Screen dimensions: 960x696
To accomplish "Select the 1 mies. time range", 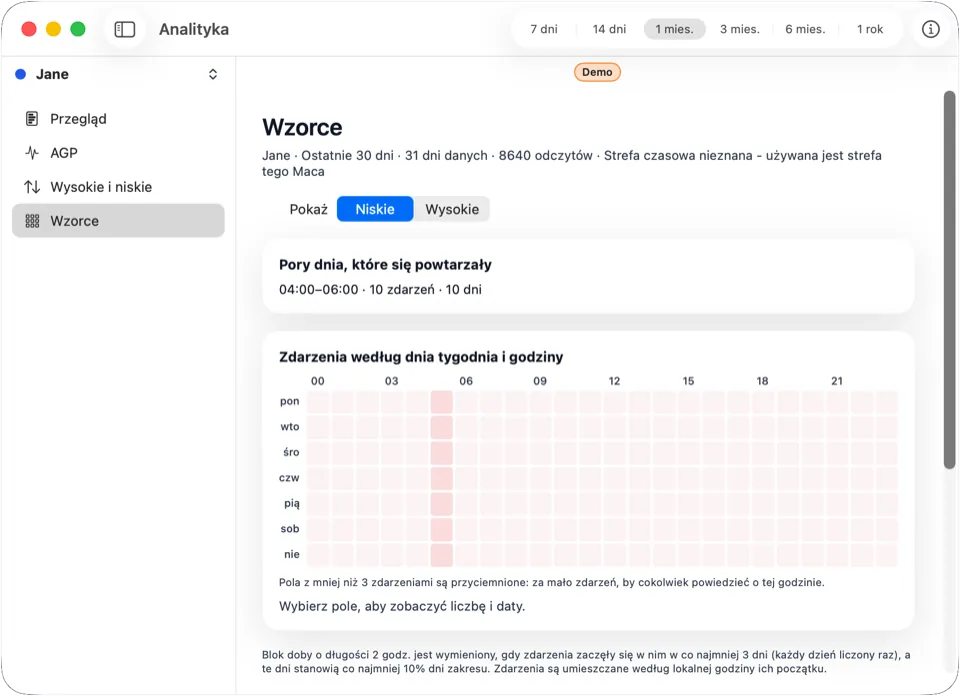I will click(x=674, y=29).
